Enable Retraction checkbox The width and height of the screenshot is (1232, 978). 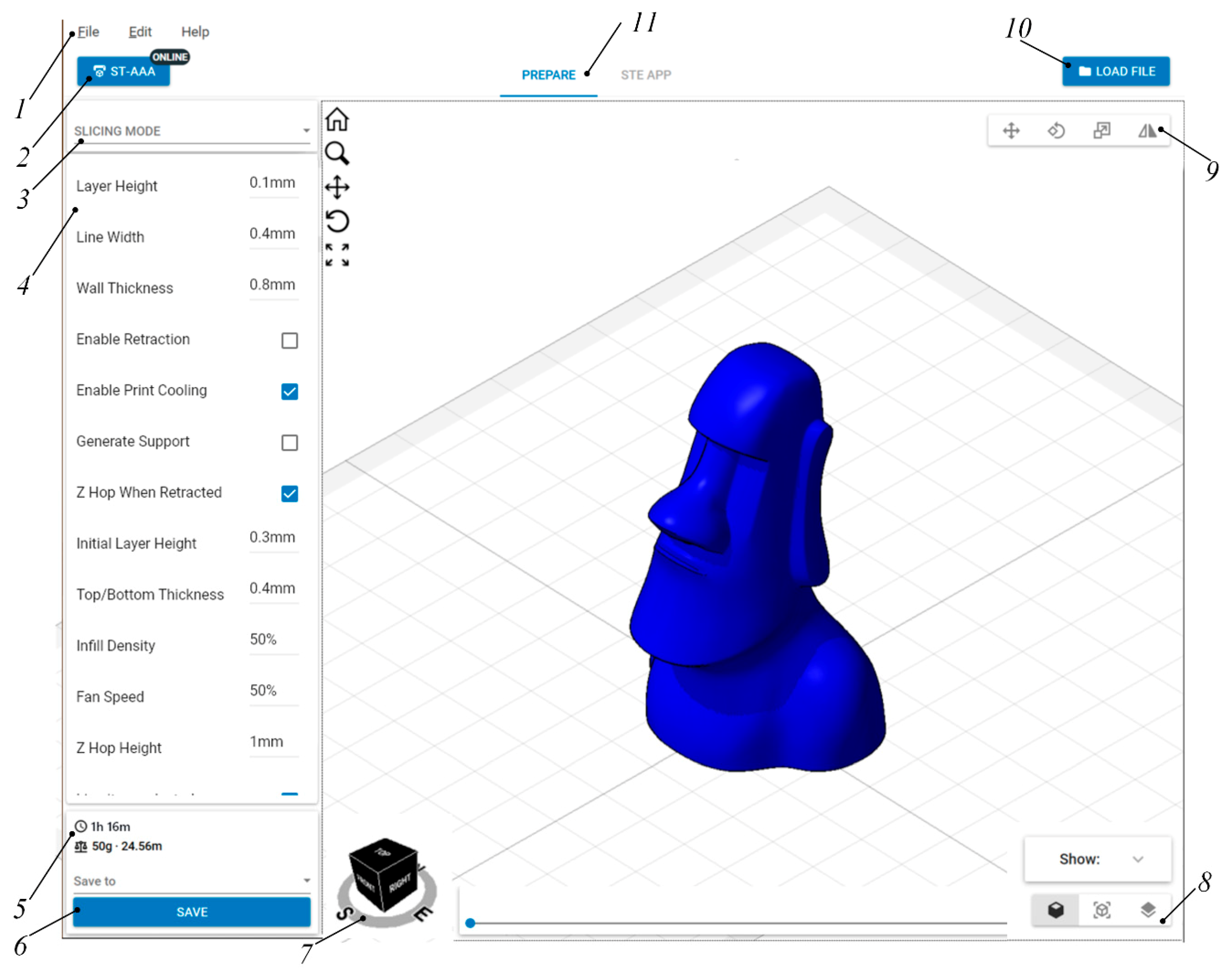tap(289, 341)
